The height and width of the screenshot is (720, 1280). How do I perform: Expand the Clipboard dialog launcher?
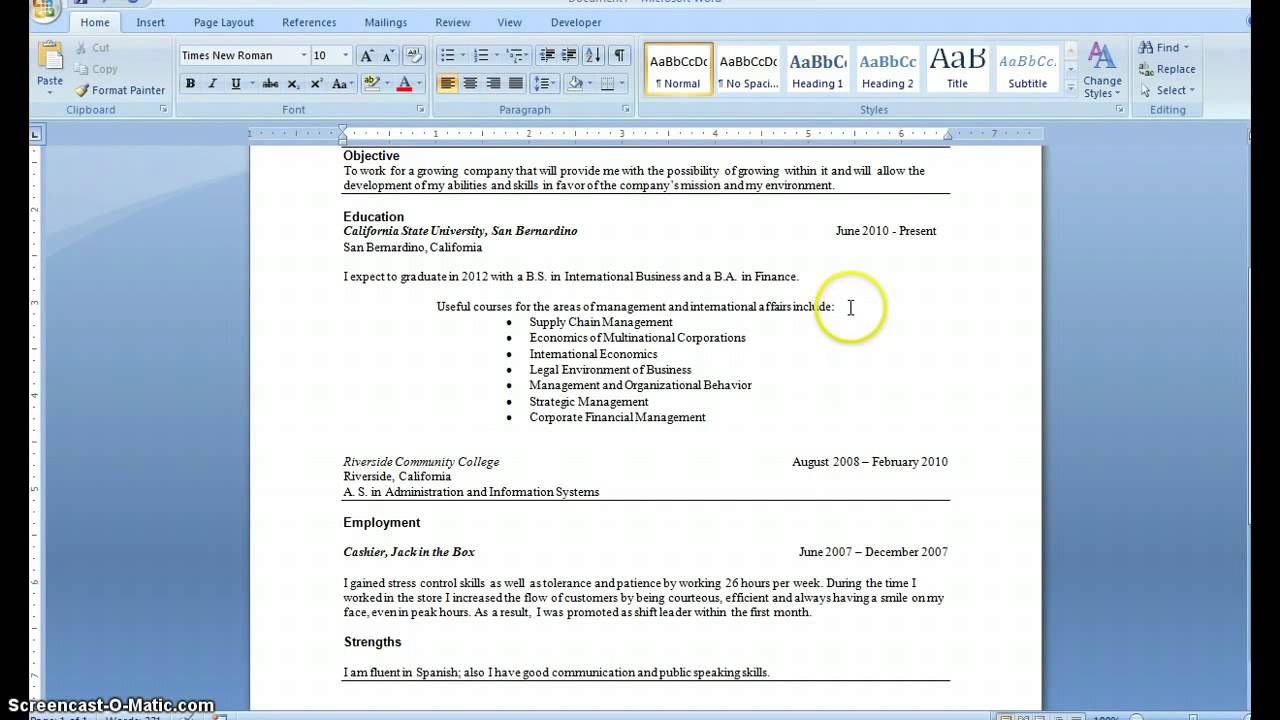coord(163,109)
